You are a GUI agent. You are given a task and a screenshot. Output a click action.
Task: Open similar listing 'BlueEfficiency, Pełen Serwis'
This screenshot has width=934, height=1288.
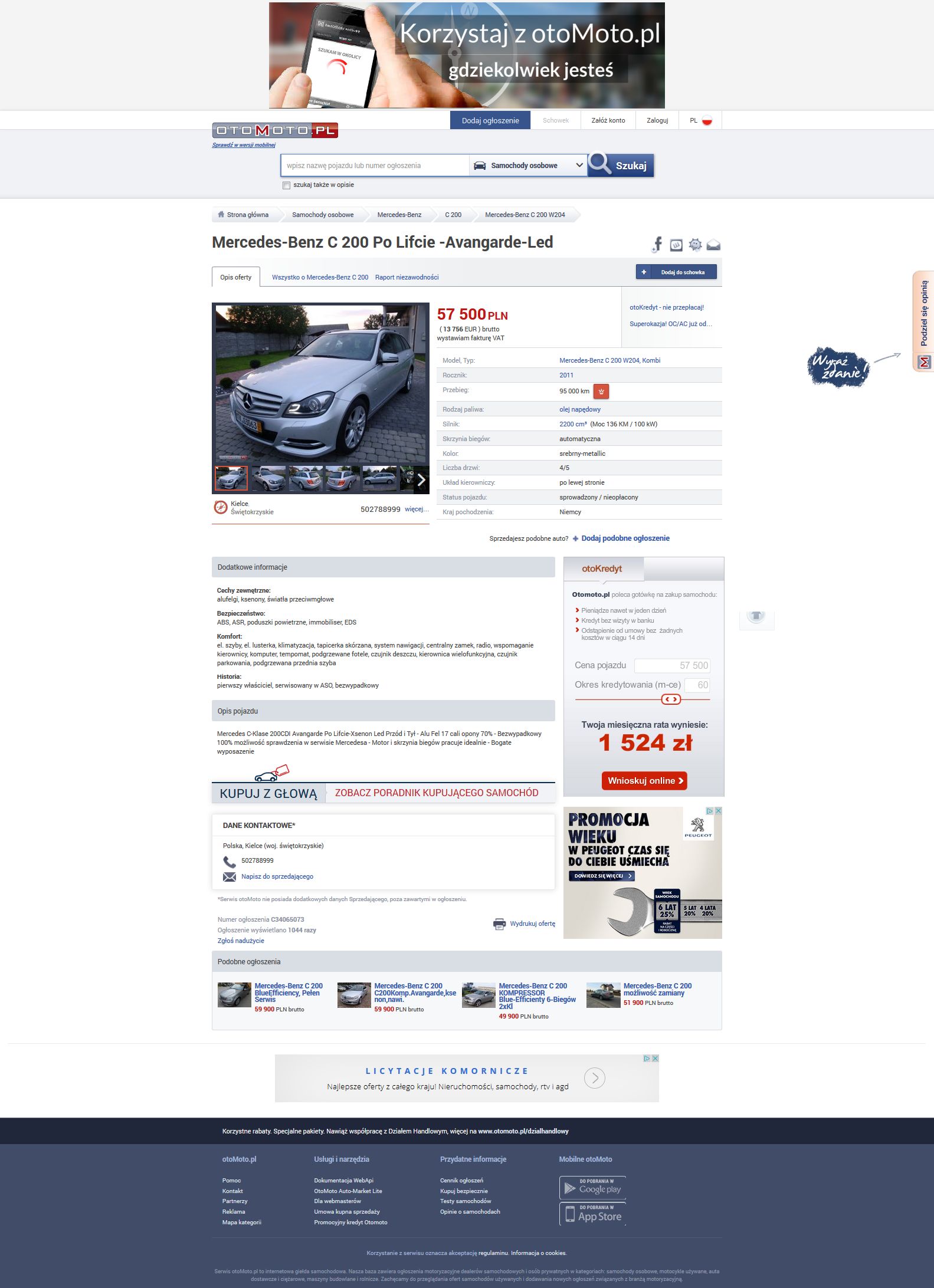289,993
